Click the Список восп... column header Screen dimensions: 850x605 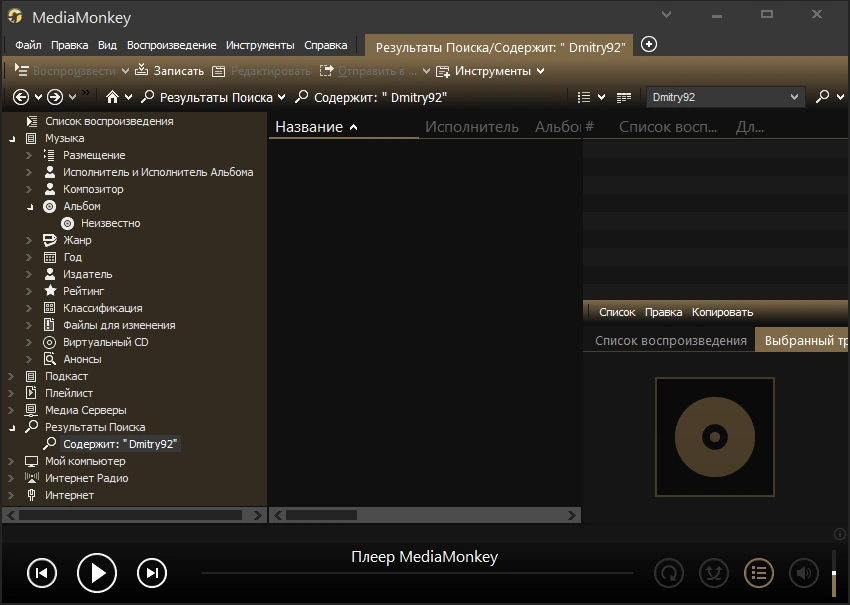click(x=668, y=127)
